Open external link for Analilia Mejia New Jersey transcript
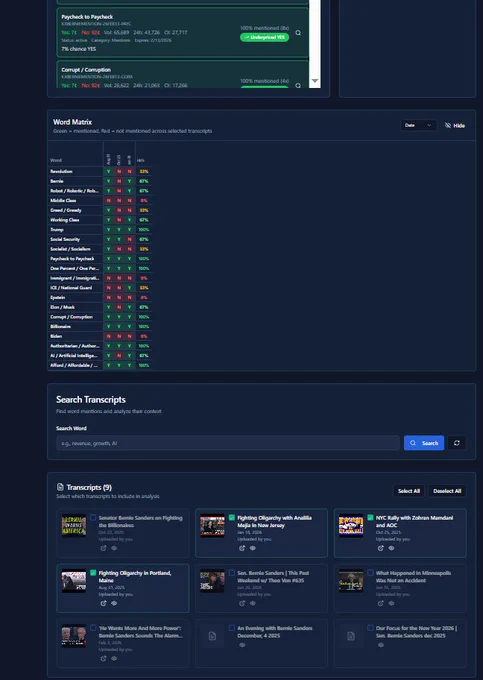Viewport: 483px width, 680px height. click(x=242, y=548)
